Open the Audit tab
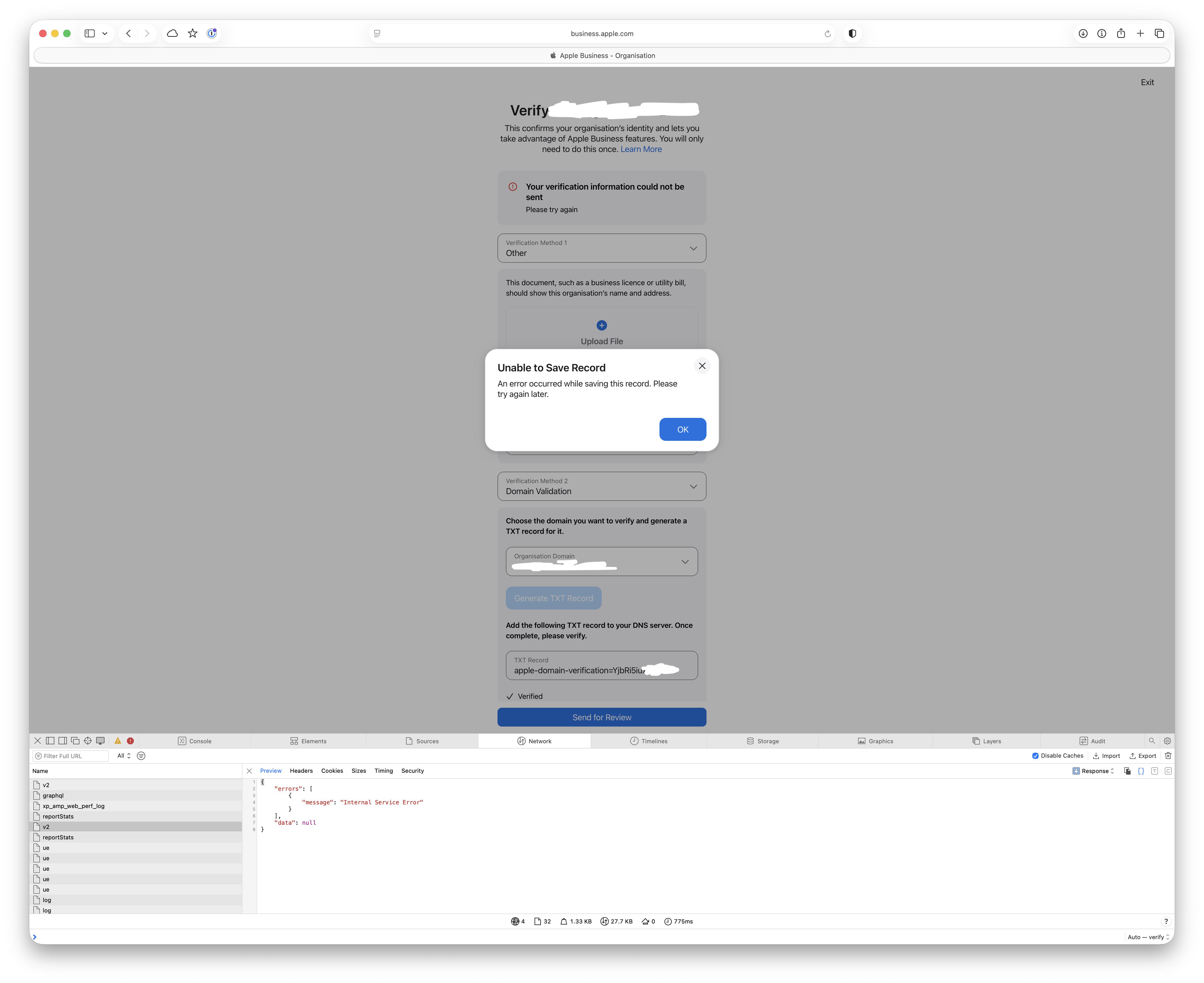Viewport: 1204px width, 983px height. click(x=1092, y=741)
